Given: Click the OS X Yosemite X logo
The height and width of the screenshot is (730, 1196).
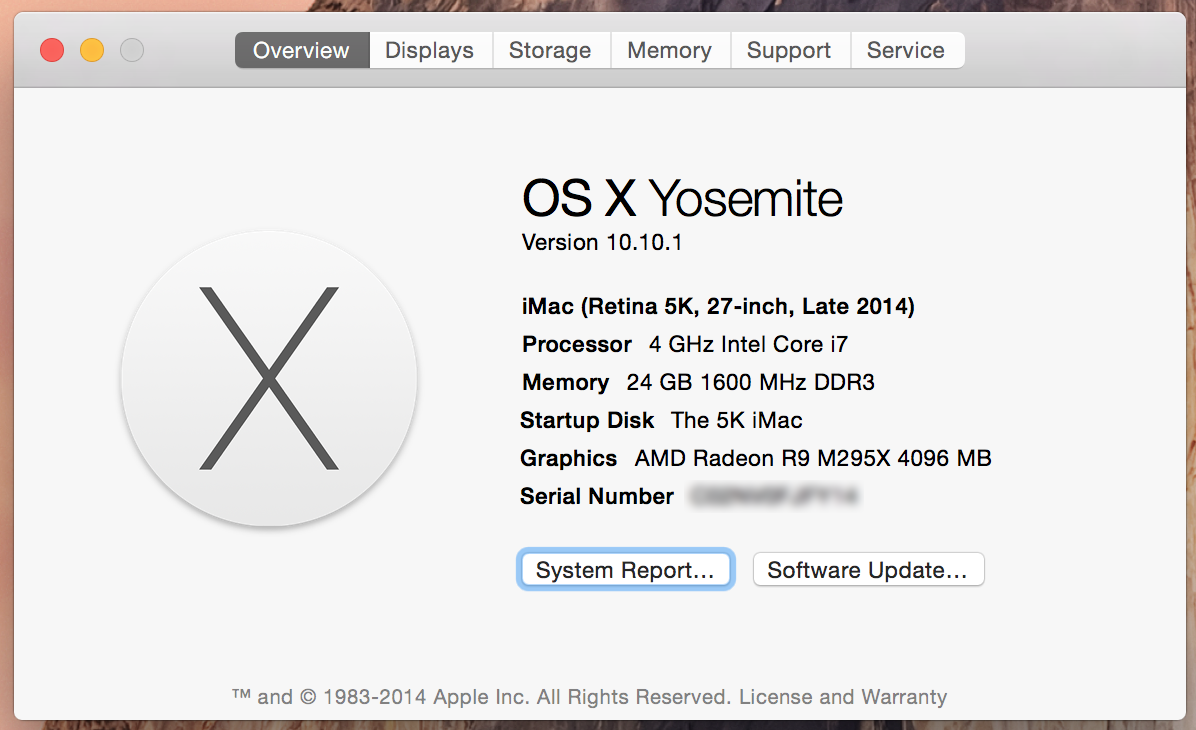Looking at the screenshot, I should click(268, 378).
